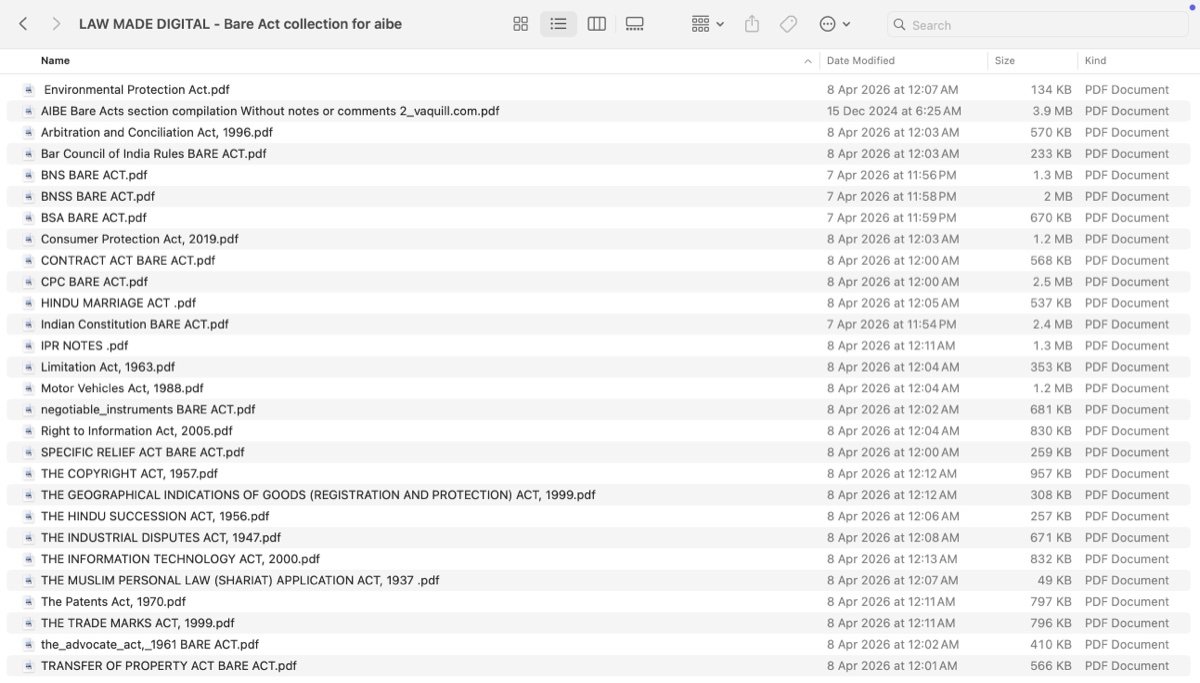The width and height of the screenshot is (1200, 683).
Task: Switch to list view
Action: click(x=558, y=24)
